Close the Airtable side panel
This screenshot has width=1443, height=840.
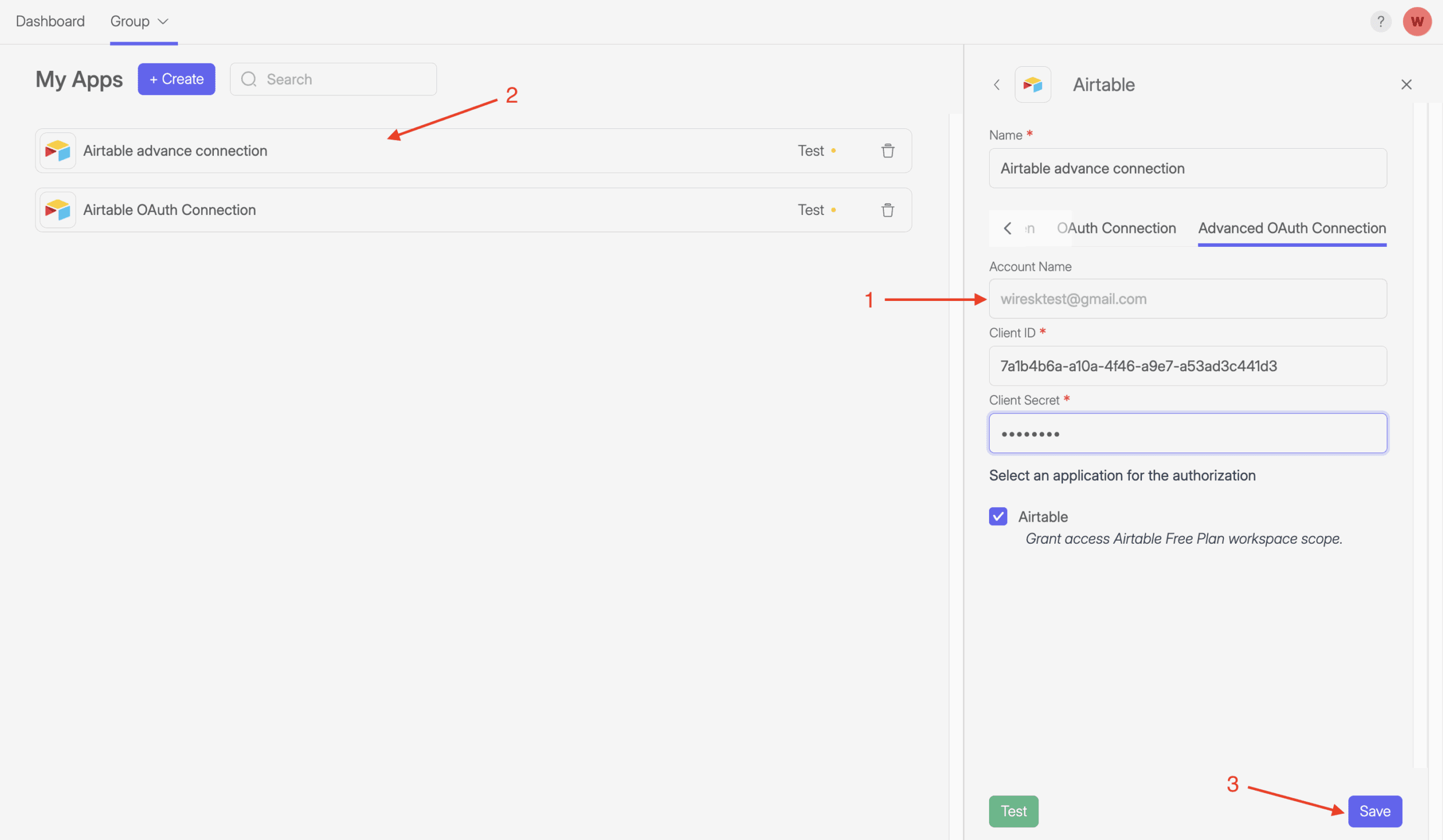tap(1406, 85)
